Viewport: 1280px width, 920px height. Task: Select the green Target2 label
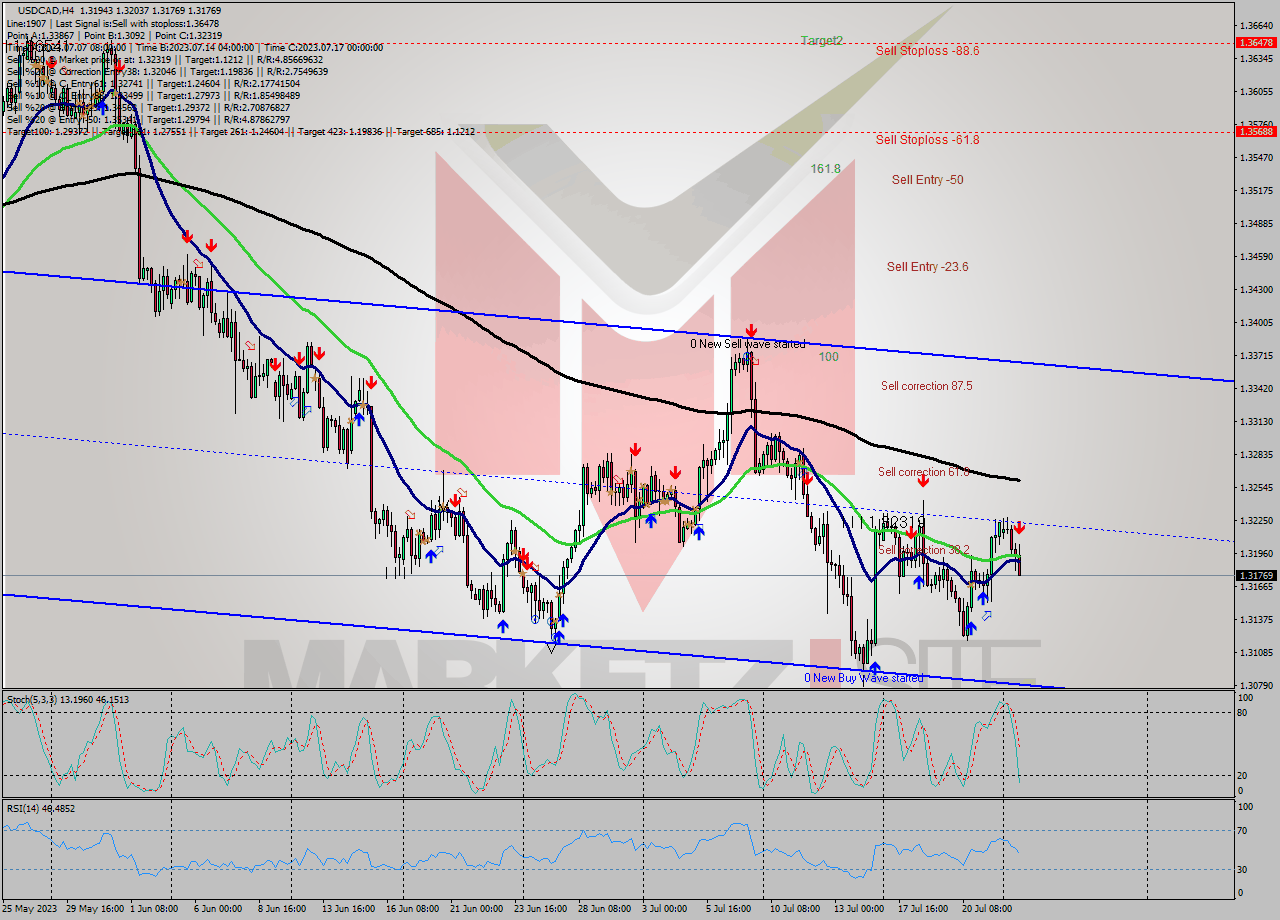click(821, 41)
